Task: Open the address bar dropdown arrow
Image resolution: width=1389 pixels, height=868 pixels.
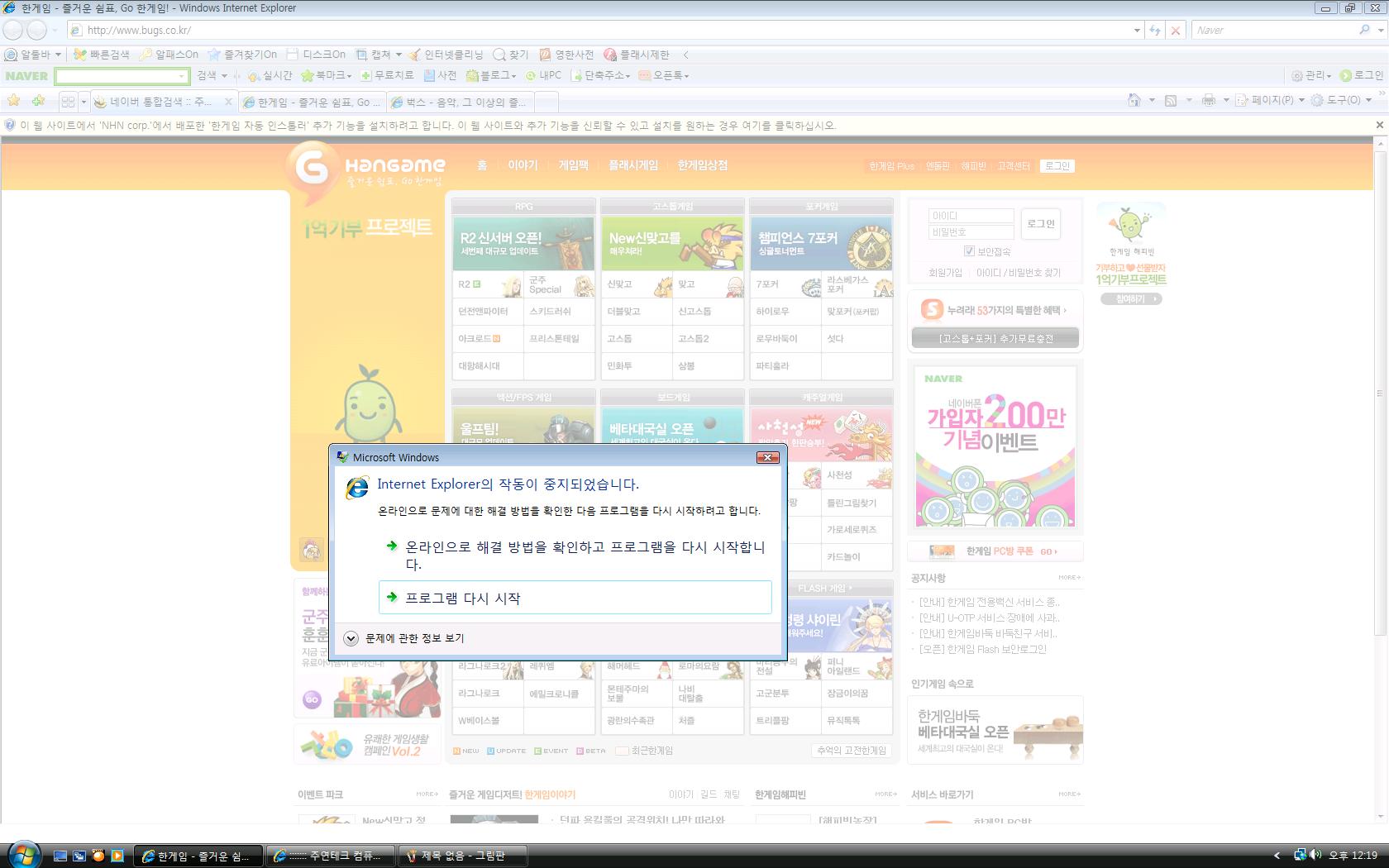Action: click(1137, 31)
